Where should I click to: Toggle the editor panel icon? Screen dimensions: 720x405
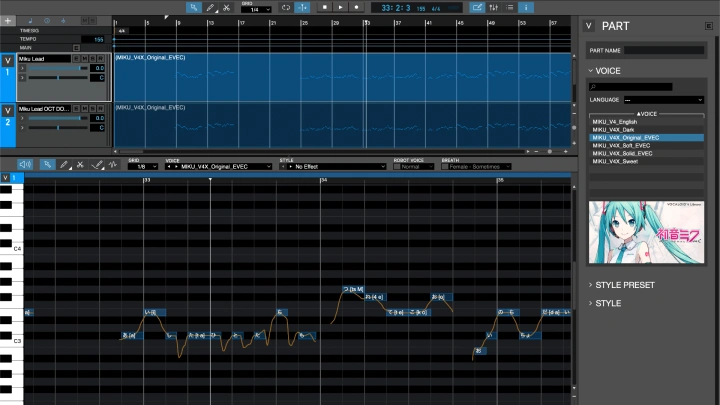coord(477,7)
